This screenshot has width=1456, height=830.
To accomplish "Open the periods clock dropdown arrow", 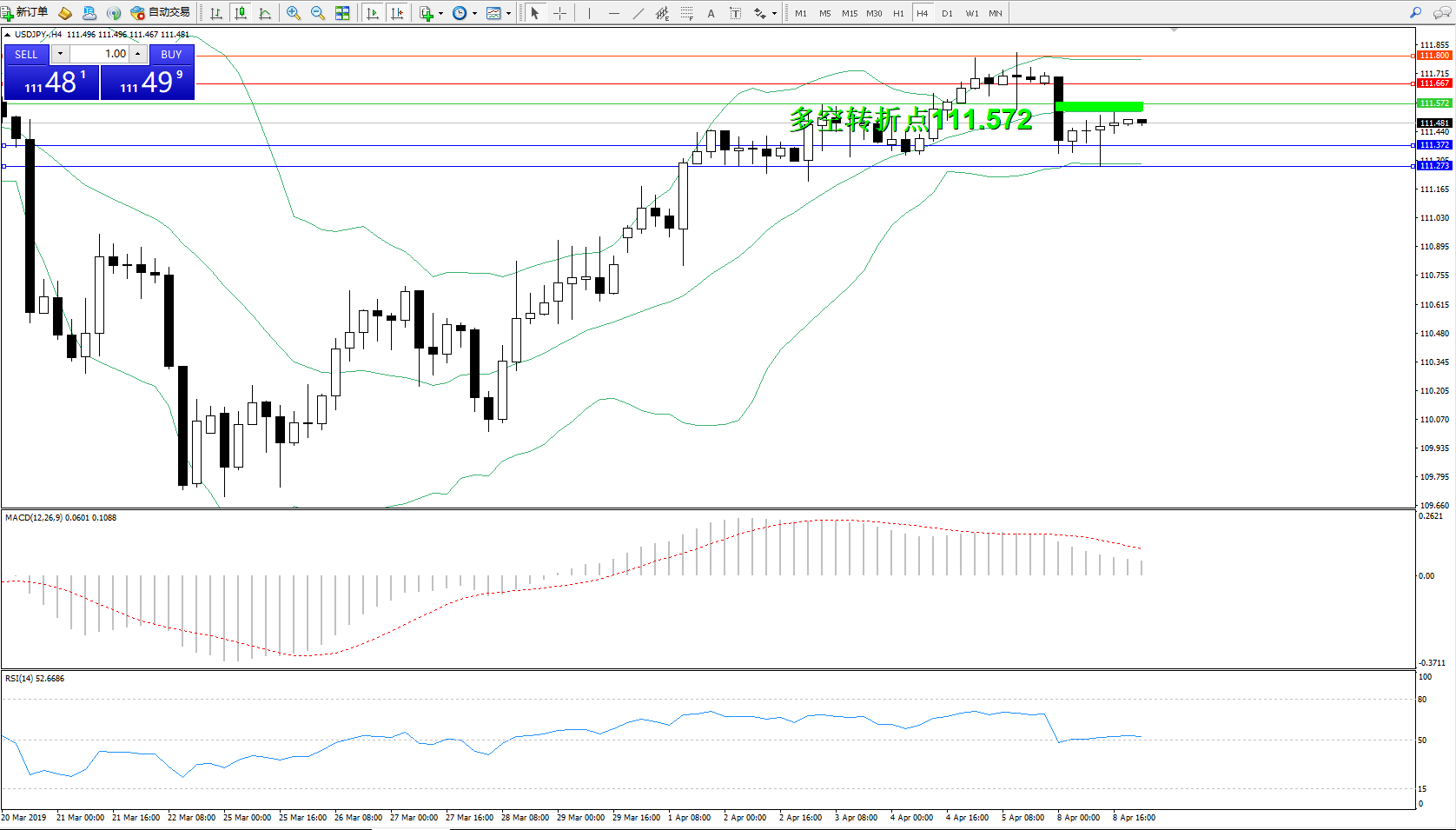I will 474,13.
